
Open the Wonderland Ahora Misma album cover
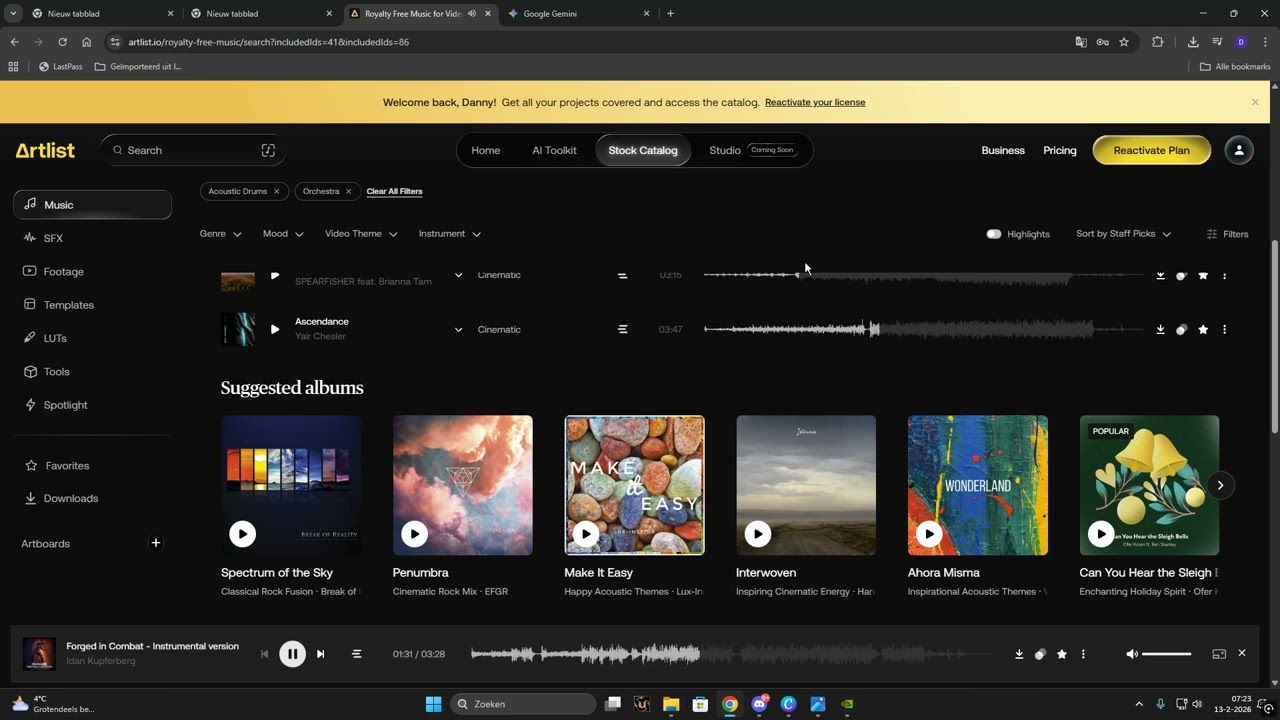tap(978, 485)
